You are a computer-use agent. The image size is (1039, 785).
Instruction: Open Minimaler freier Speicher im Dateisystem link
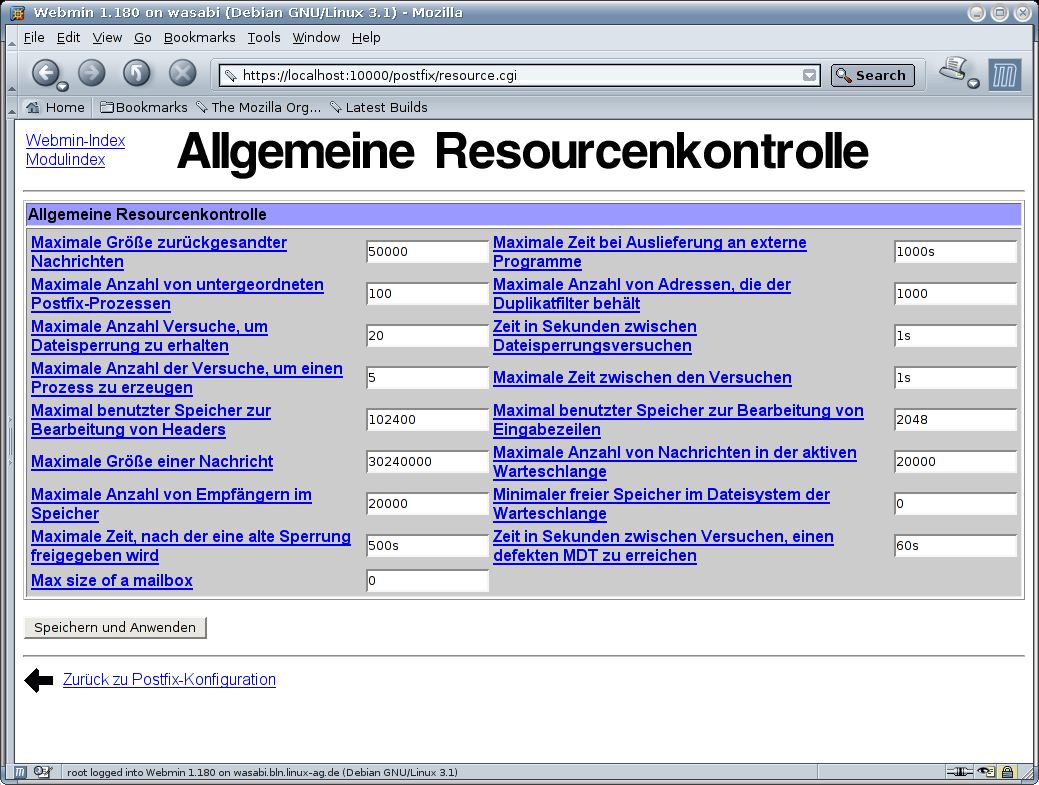pos(661,503)
